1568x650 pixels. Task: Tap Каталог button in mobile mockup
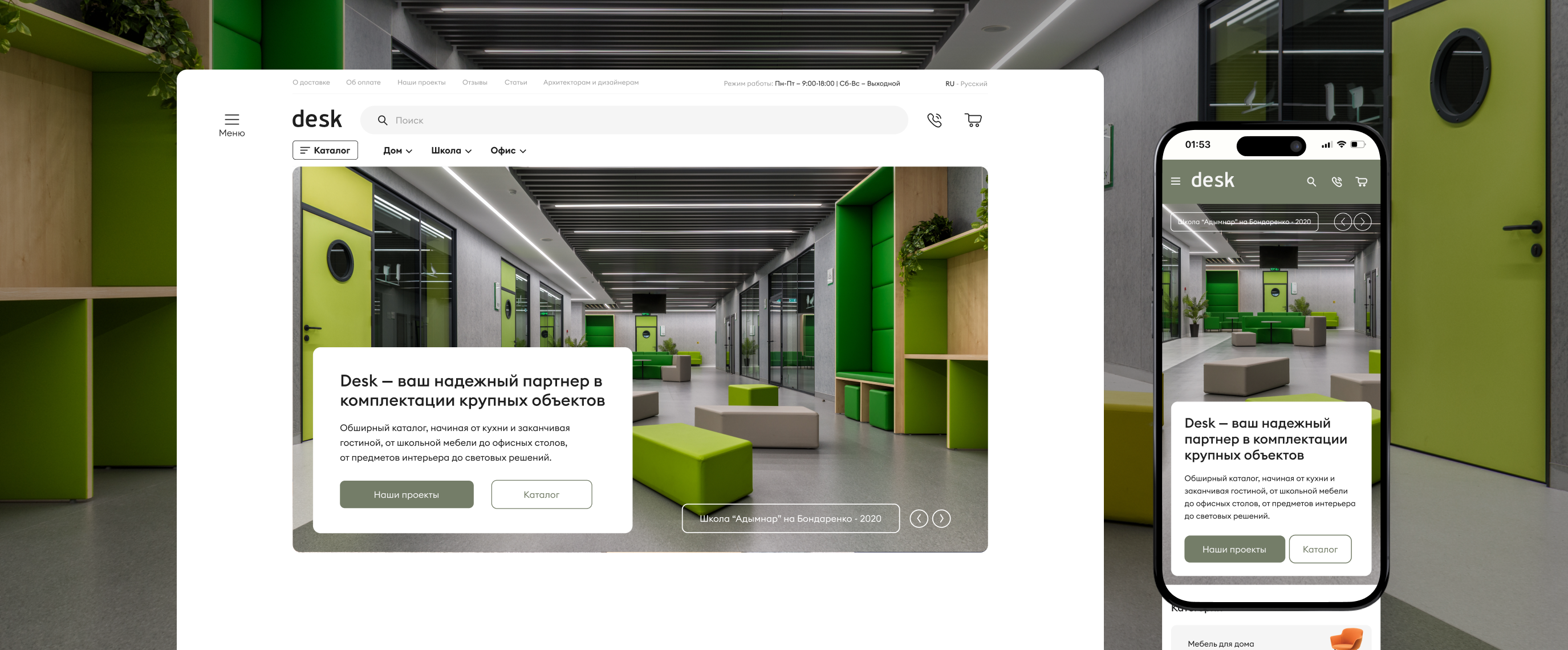coord(1319,550)
